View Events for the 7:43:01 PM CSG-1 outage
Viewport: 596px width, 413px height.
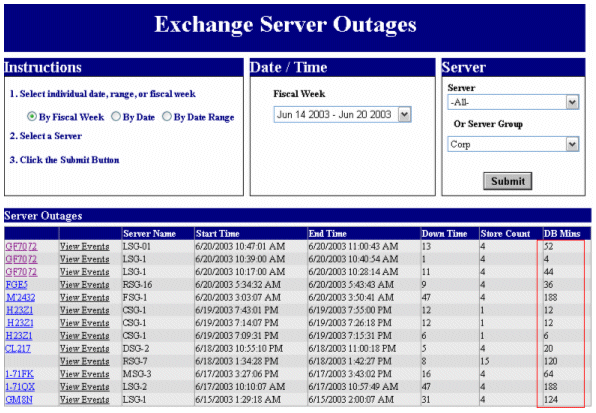click(84, 310)
